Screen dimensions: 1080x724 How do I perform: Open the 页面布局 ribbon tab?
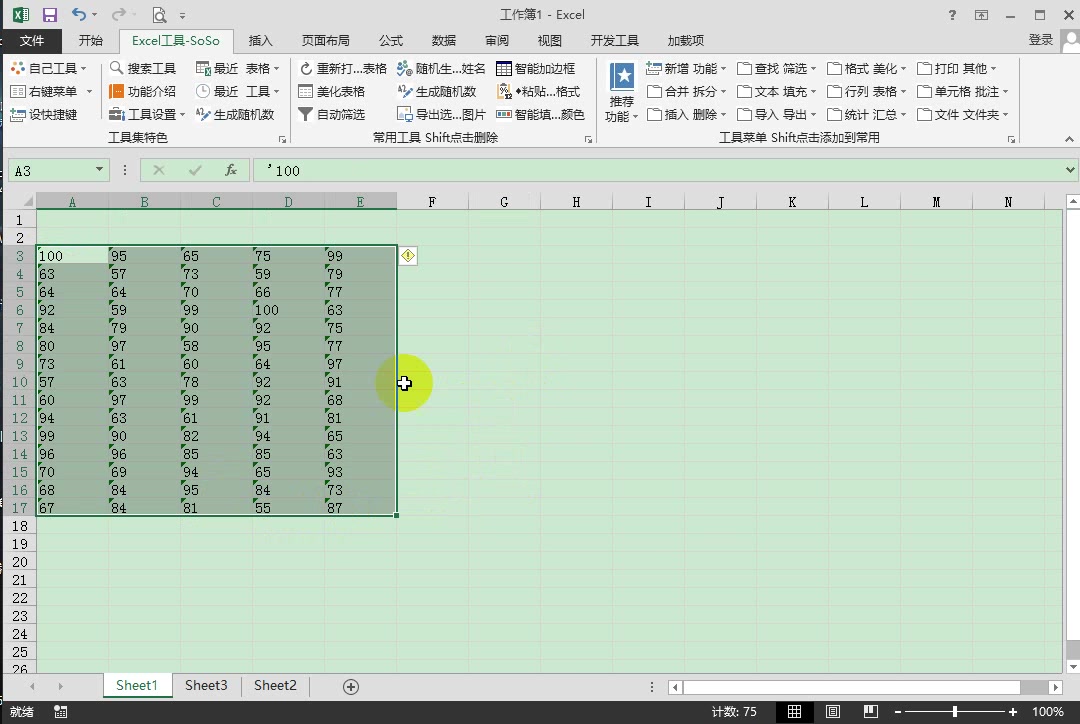coord(325,40)
